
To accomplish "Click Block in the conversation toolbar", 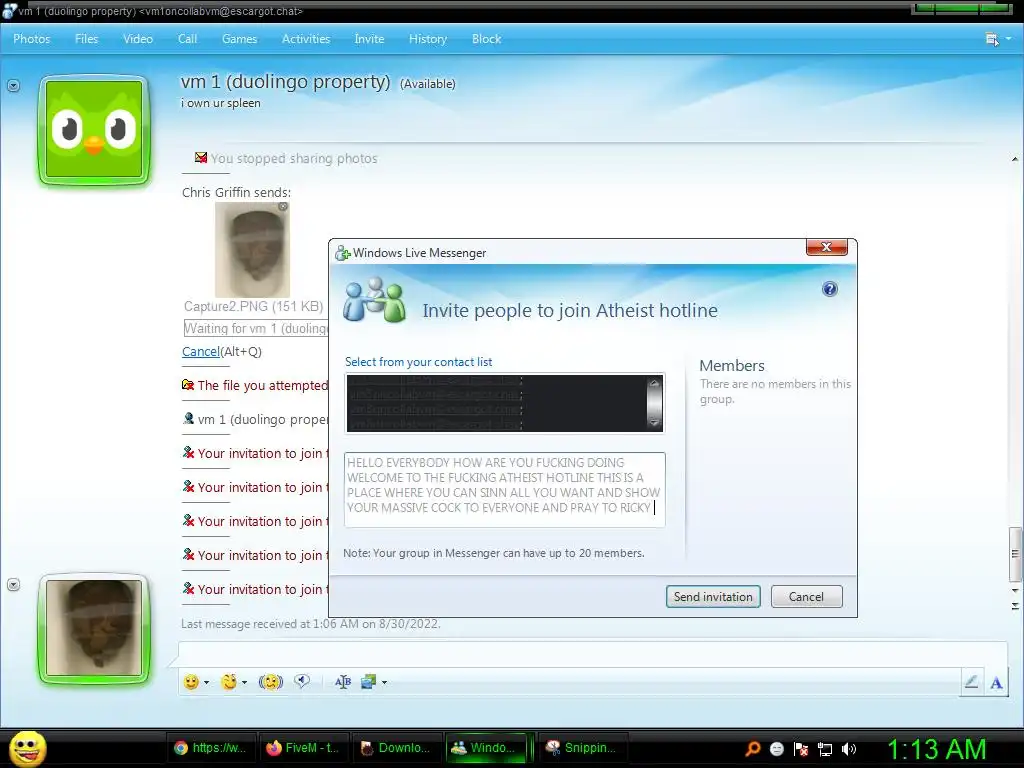I will pyautogui.click(x=487, y=39).
